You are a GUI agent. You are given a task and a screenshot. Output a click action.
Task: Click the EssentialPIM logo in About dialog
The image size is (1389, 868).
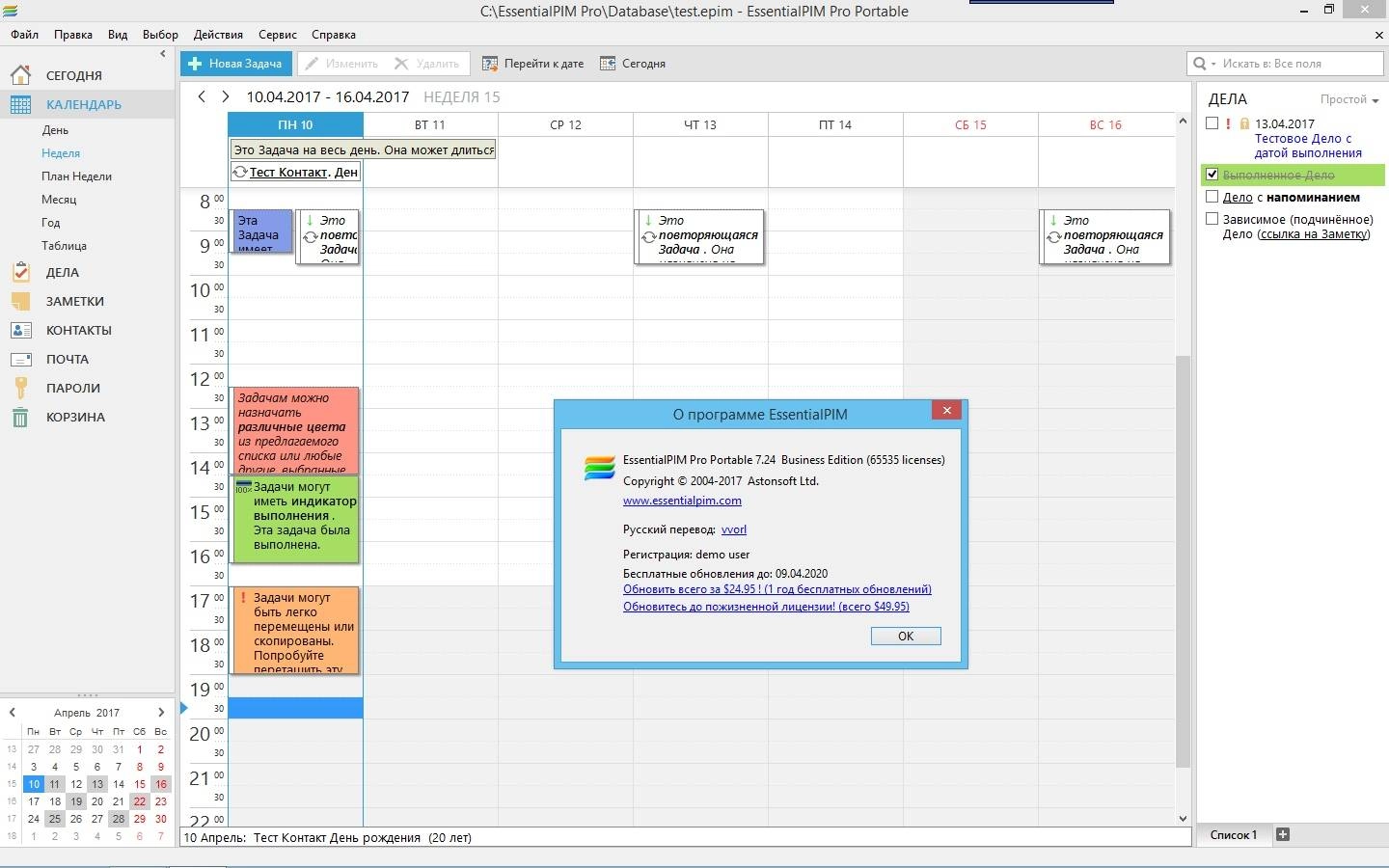[600, 467]
